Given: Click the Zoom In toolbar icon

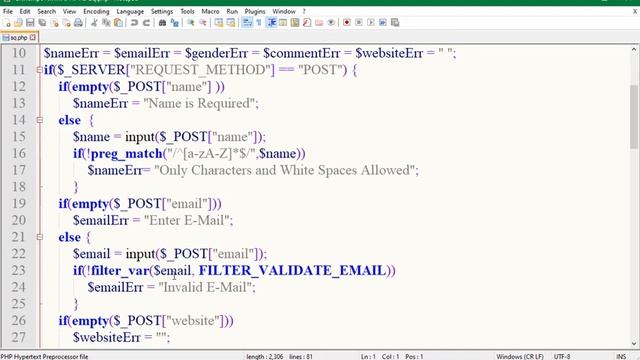Looking at the screenshot, I should (191, 23).
